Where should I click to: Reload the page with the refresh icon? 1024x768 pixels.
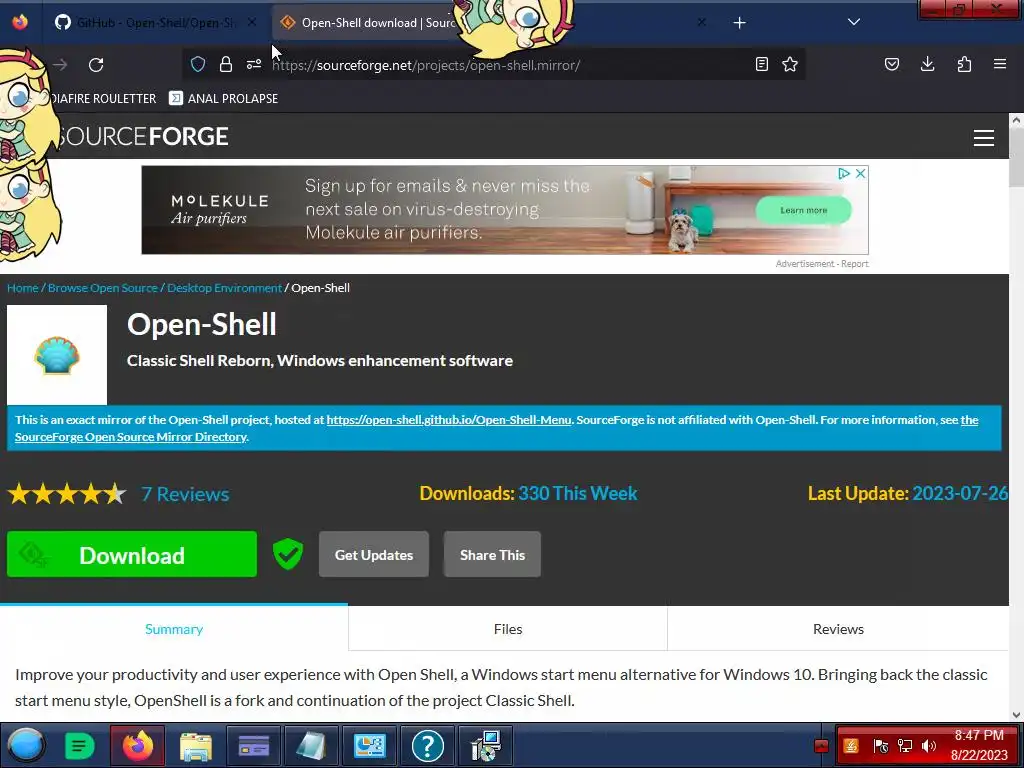coord(96,65)
